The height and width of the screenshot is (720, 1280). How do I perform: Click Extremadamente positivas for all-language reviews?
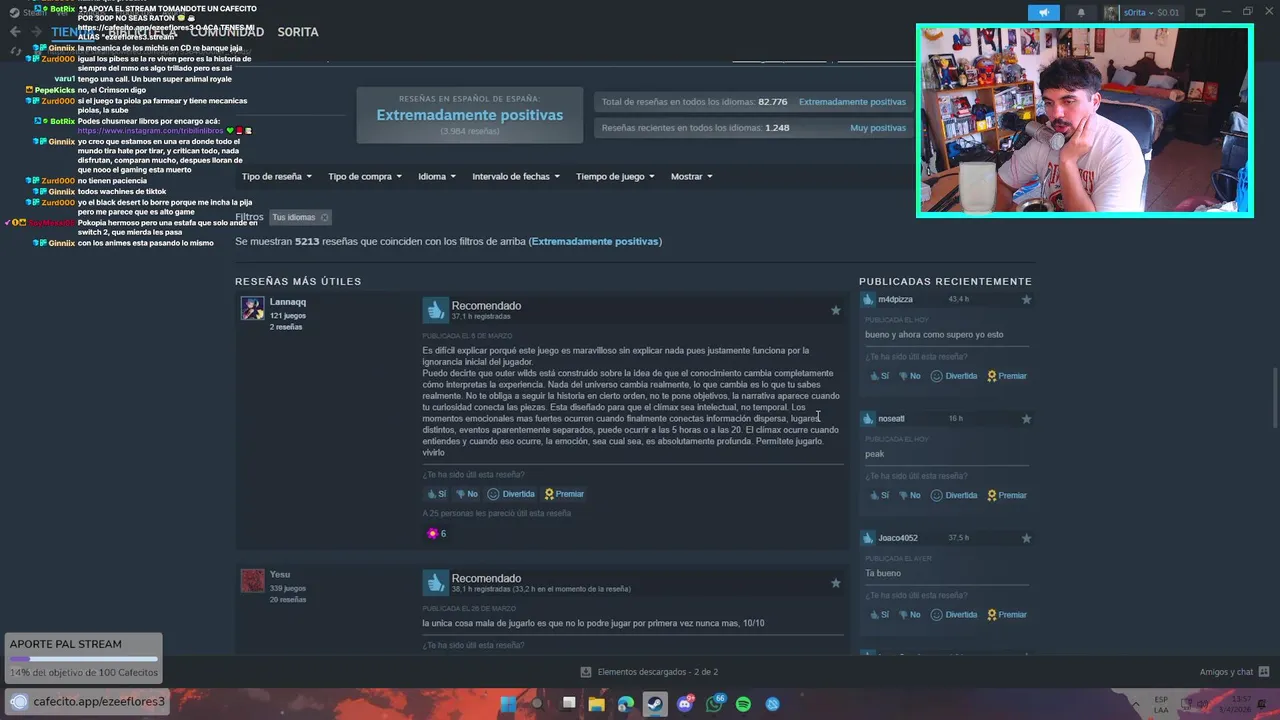tap(852, 102)
